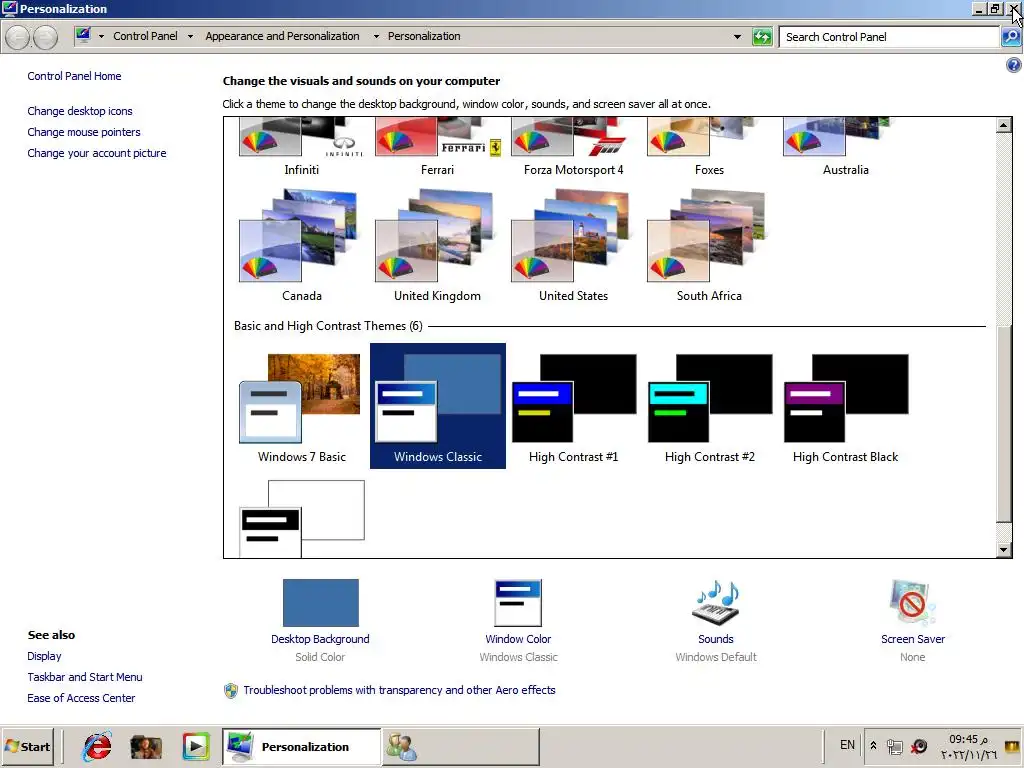Open Desktop Background settings
Screen dimensions: 1024x768
point(321,602)
